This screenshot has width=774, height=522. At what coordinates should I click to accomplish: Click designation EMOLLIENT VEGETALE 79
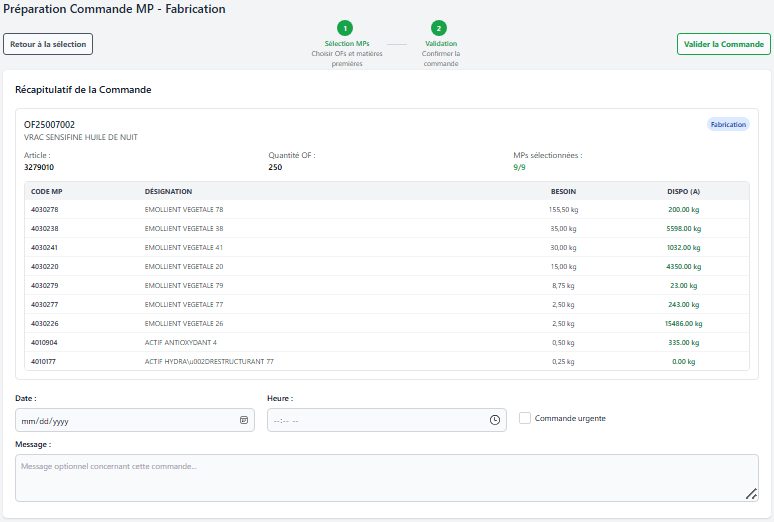(x=184, y=285)
